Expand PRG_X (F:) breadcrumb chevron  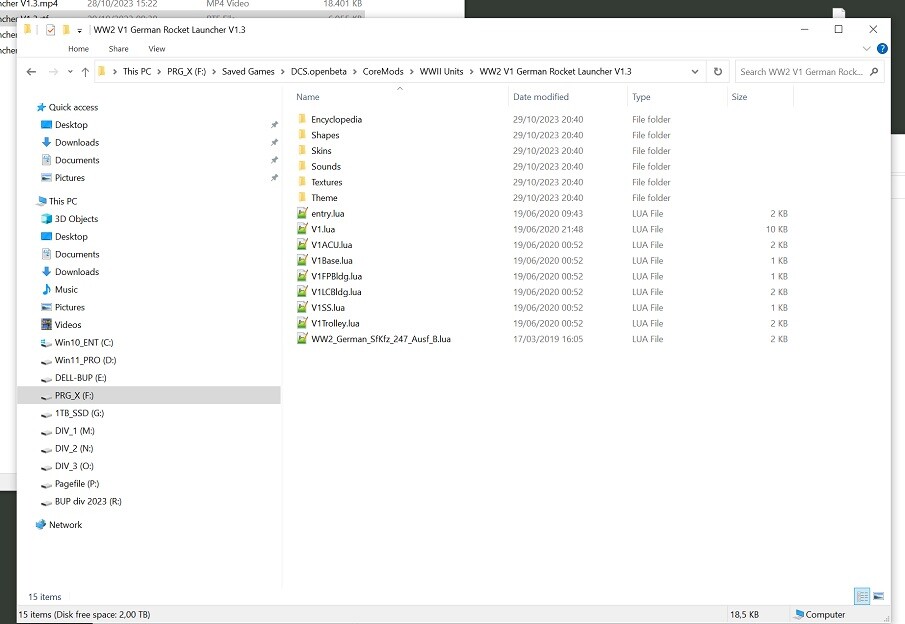pos(214,72)
